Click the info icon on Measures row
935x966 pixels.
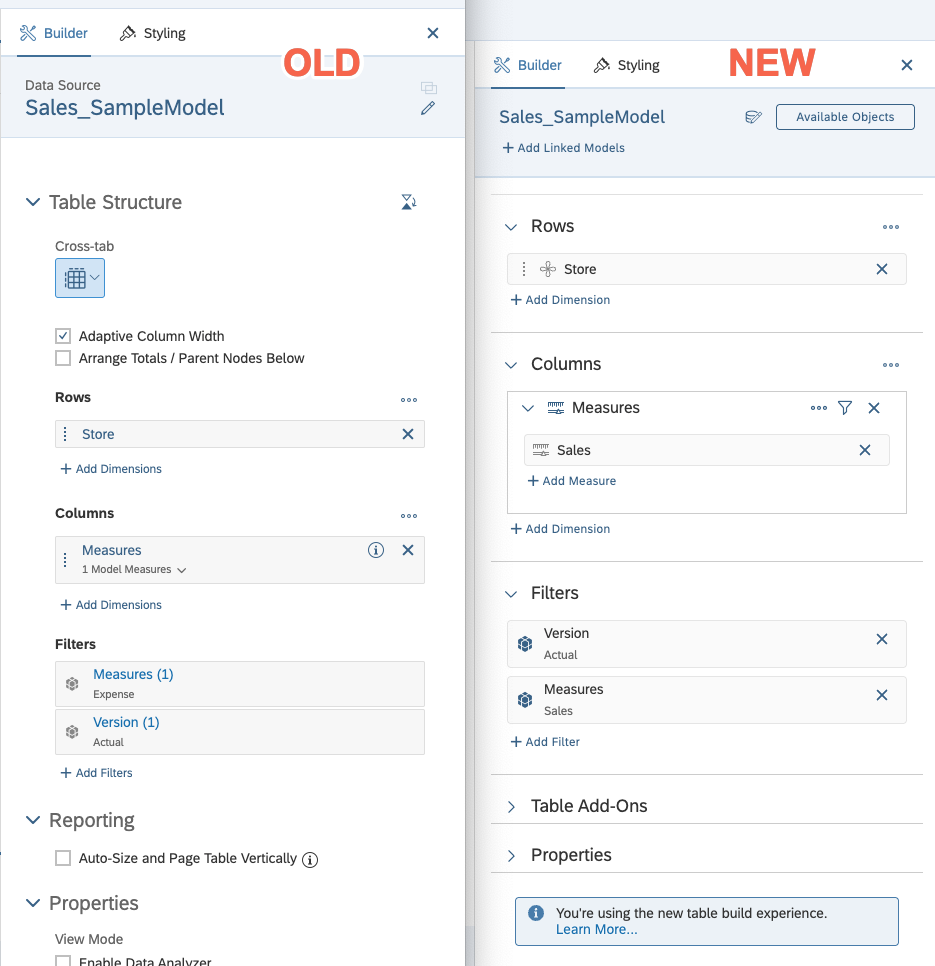(x=376, y=550)
